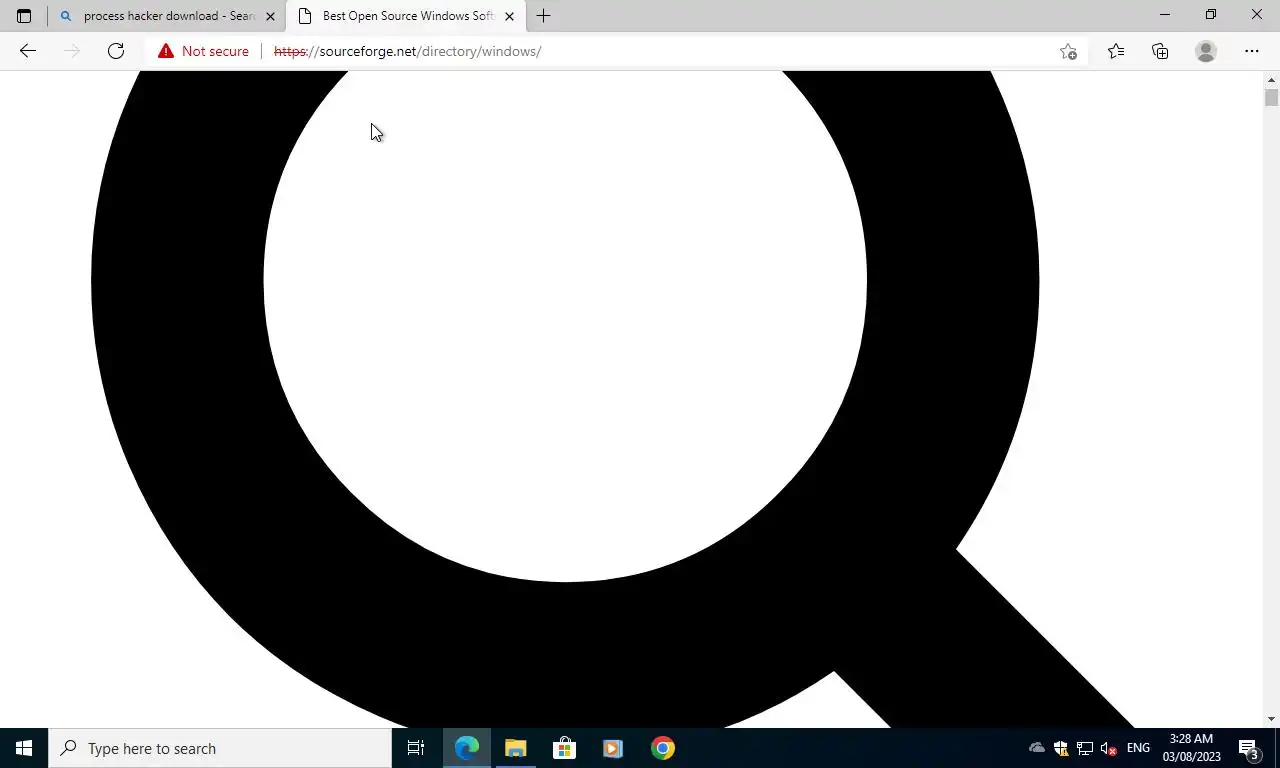The height and width of the screenshot is (768, 1280).
Task: Open File Explorer from taskbar
Action: coord(515,748)
